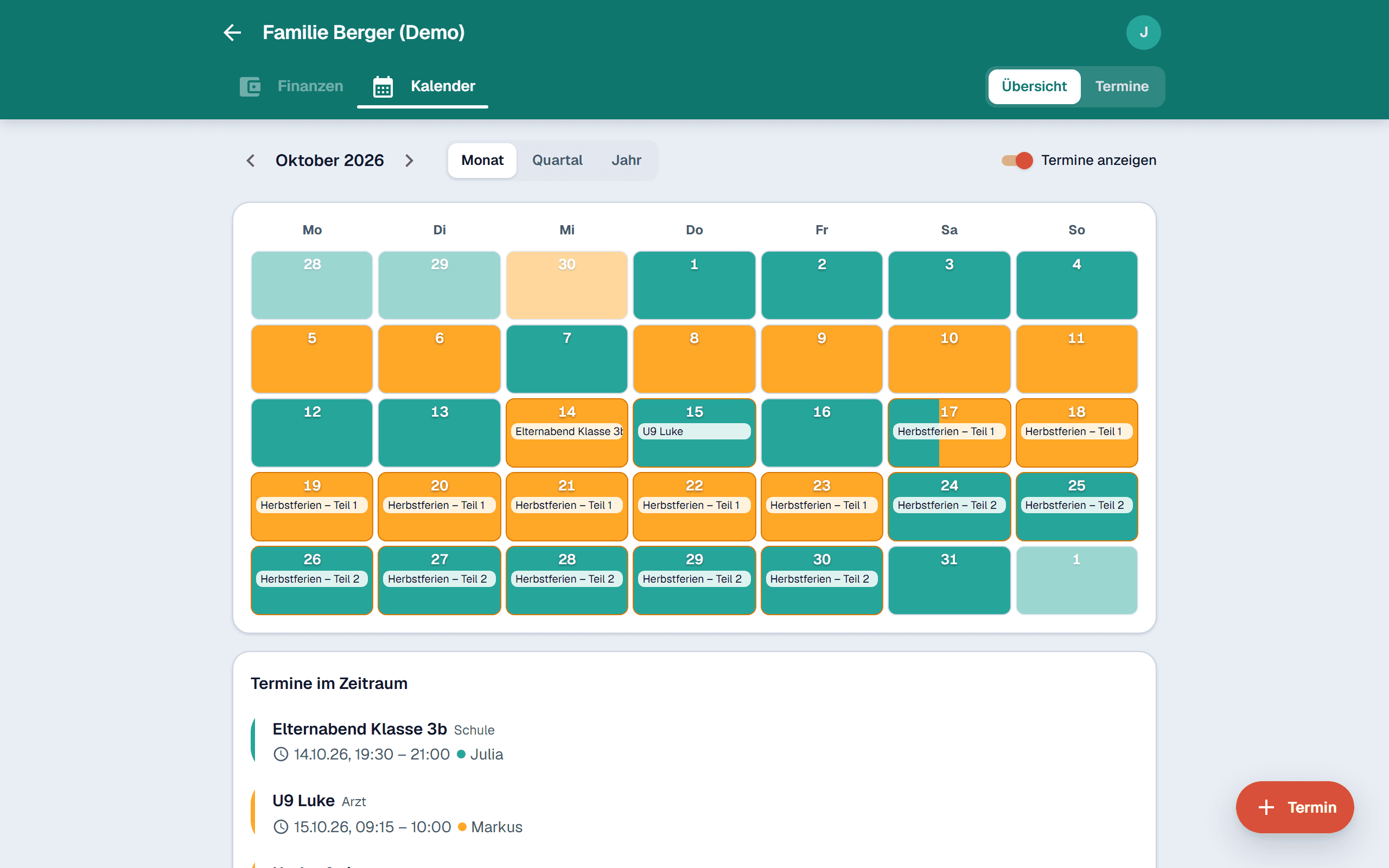
Task: Click Herbstferien – Teil 2 on day 24
Action: (x=949, y=505)
